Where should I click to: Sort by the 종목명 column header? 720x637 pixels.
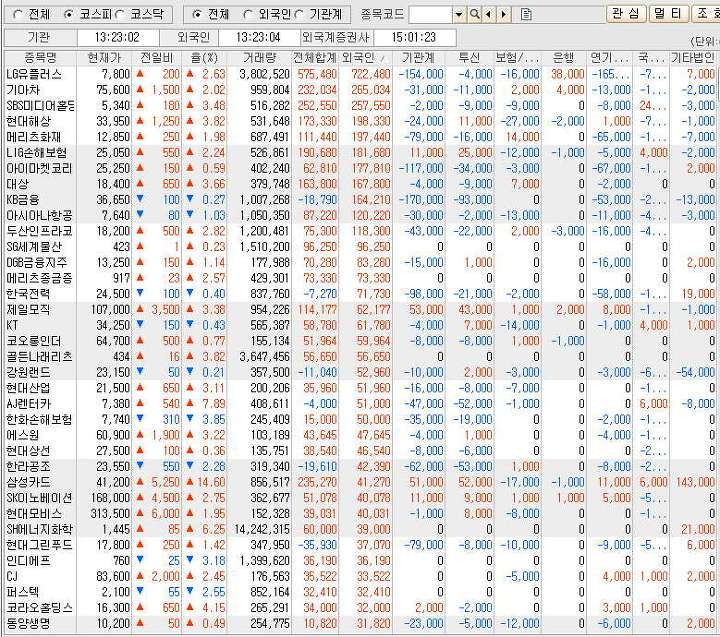40,58
